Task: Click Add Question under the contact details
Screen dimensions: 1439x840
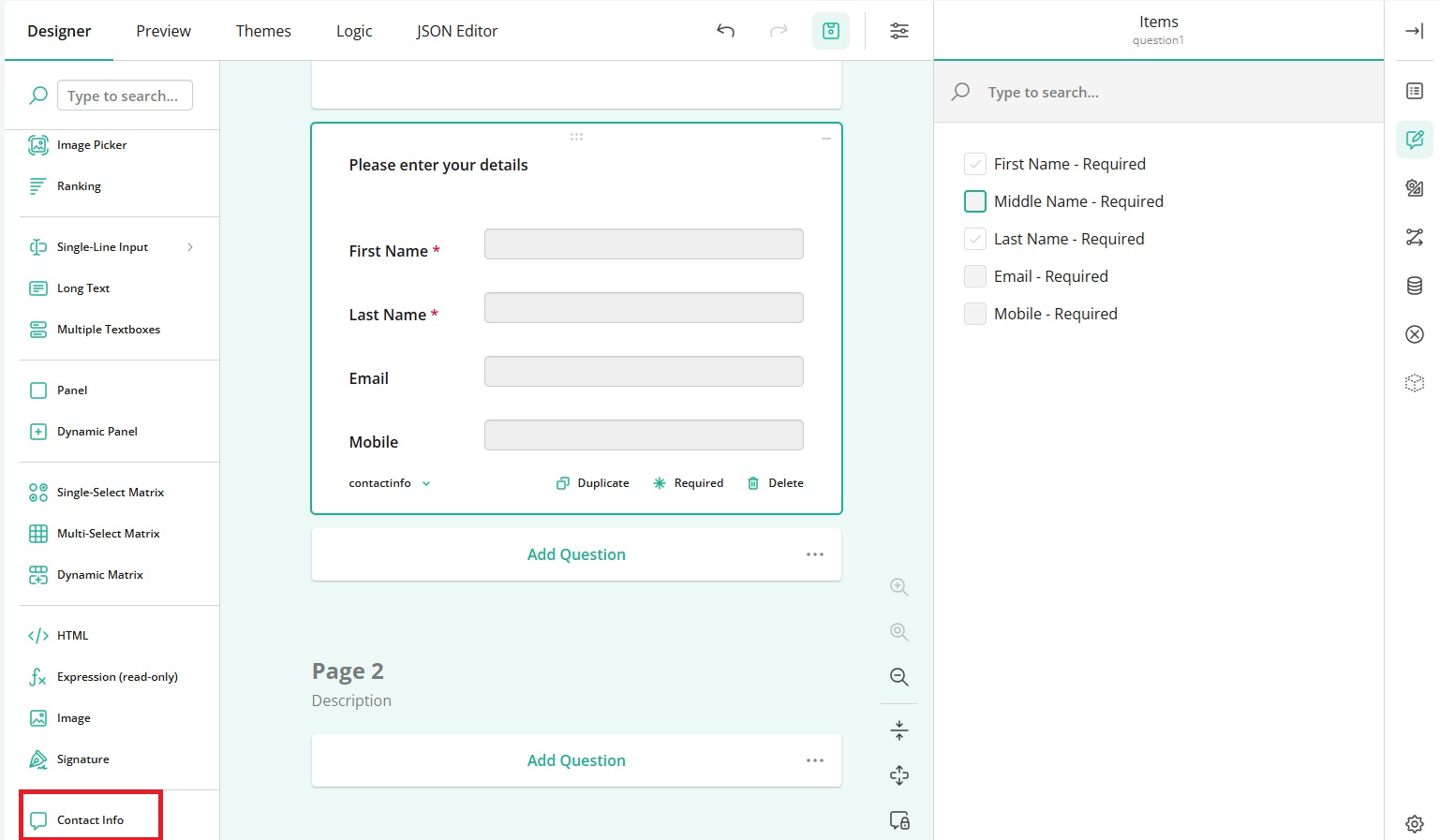Action: pos(576,554)
